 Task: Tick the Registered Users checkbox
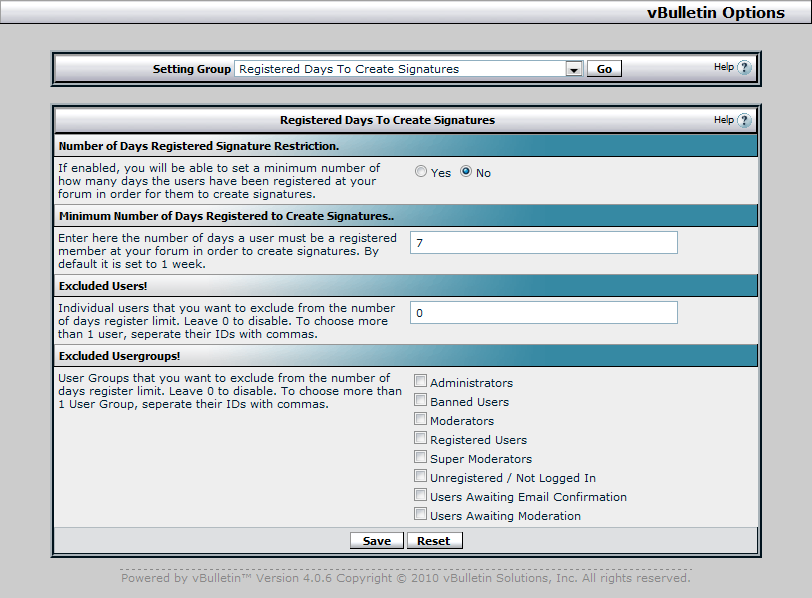pos(421,439)
